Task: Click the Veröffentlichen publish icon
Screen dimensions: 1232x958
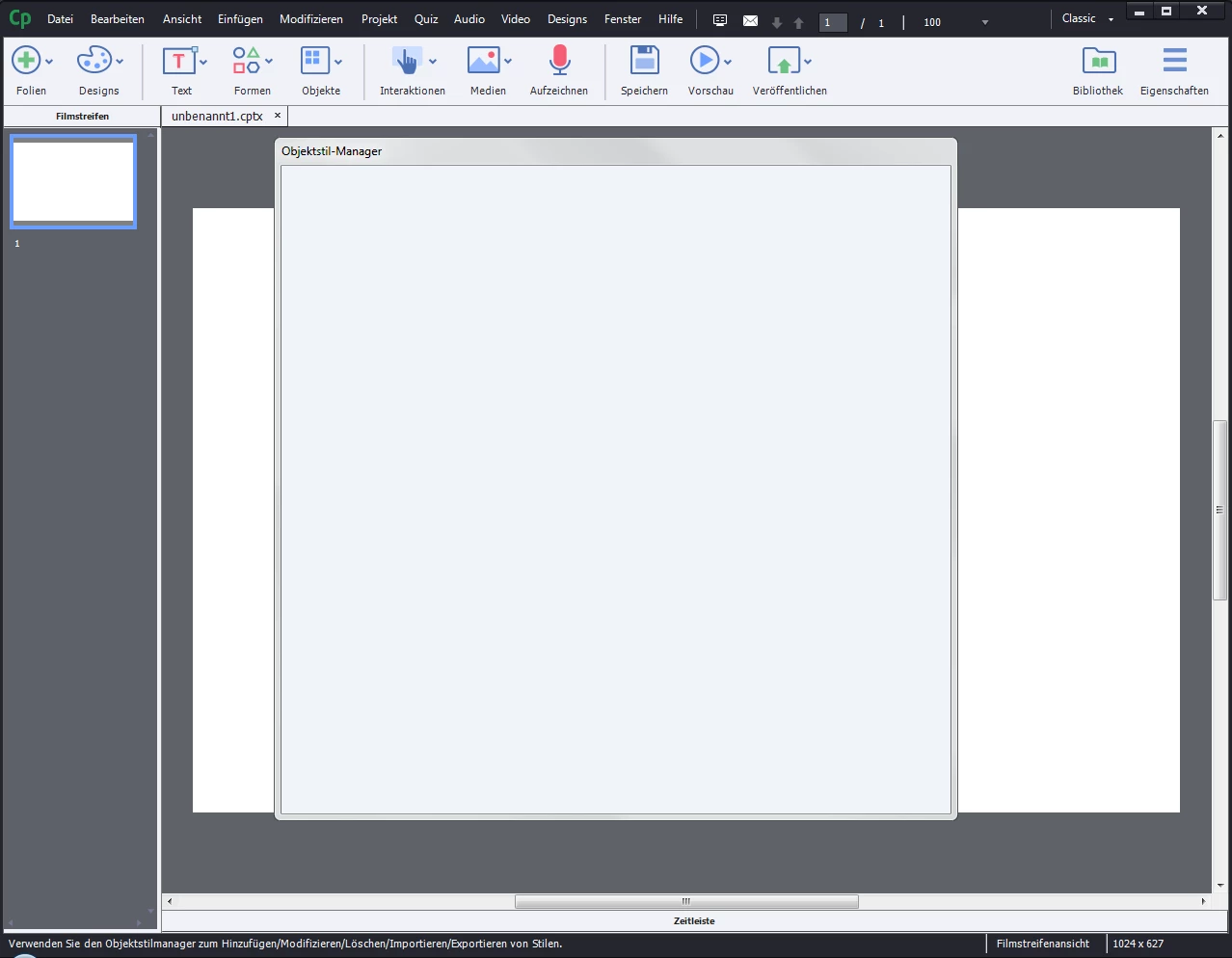Action: point(784,61)
